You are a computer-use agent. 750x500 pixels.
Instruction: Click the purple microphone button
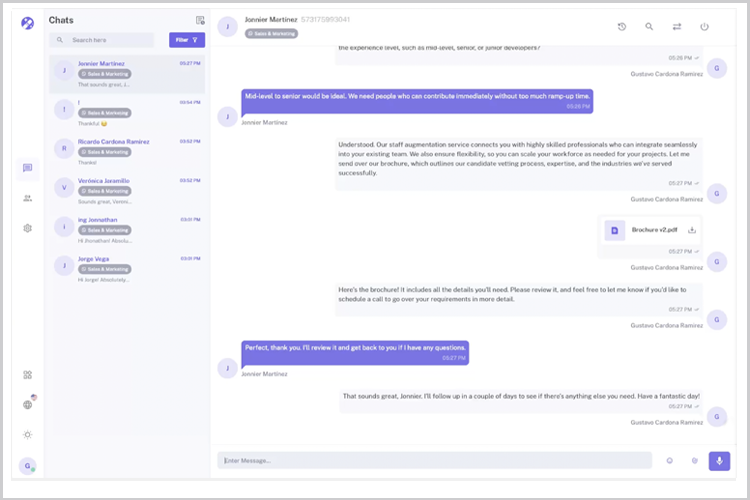coord(718,460)
